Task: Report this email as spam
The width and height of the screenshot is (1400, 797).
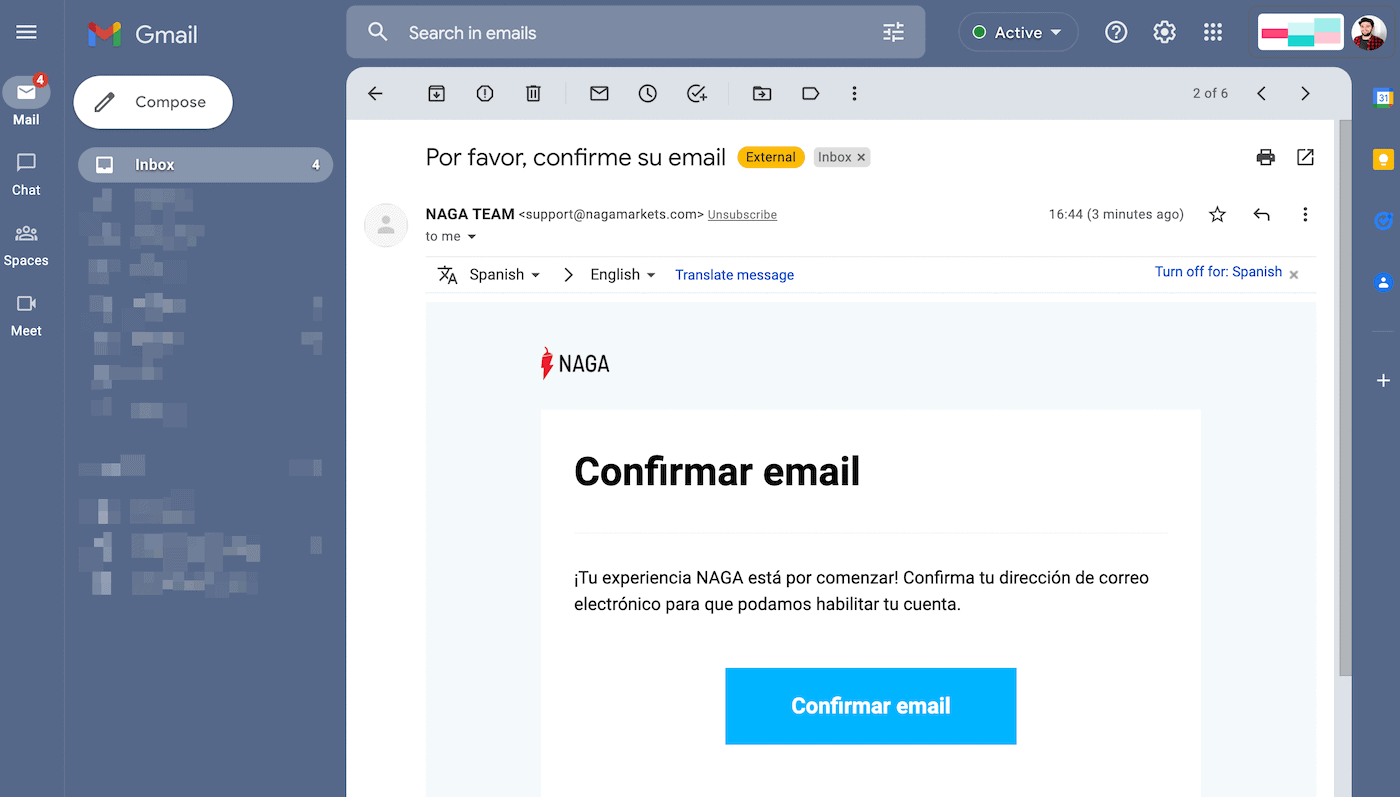Action: 485,93
